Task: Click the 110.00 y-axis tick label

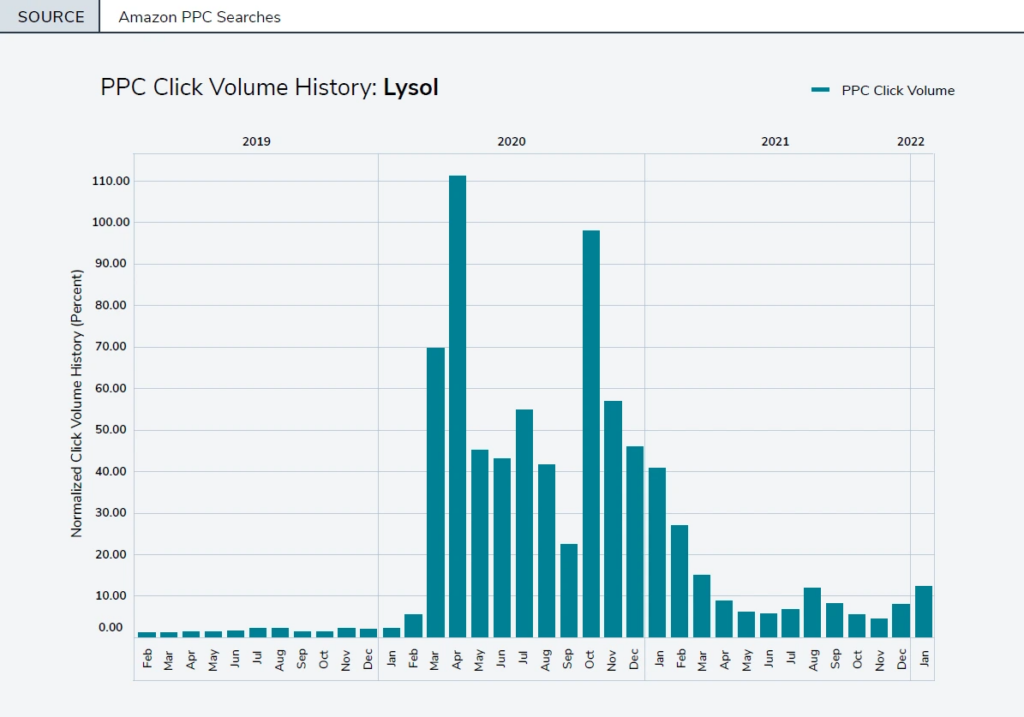Action: point(111,181)
